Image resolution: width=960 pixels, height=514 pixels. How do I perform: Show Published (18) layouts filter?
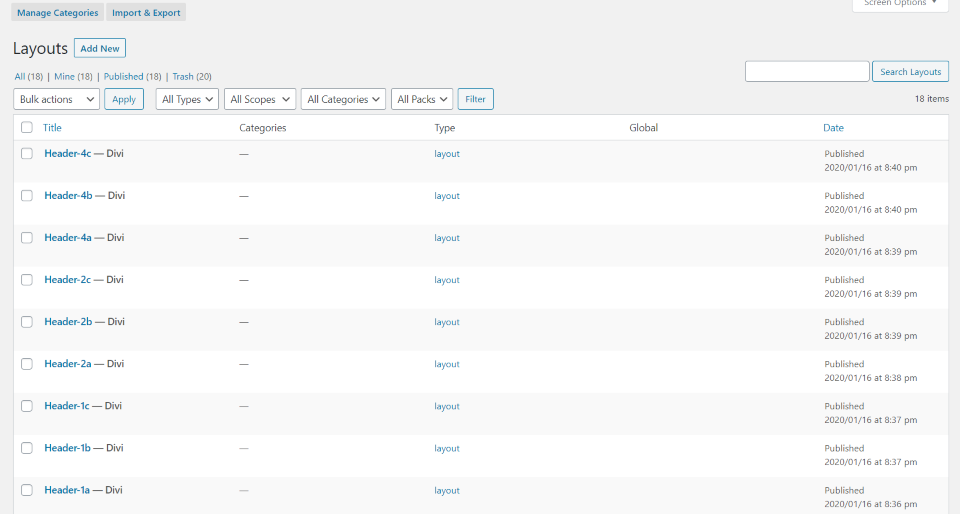132,76
